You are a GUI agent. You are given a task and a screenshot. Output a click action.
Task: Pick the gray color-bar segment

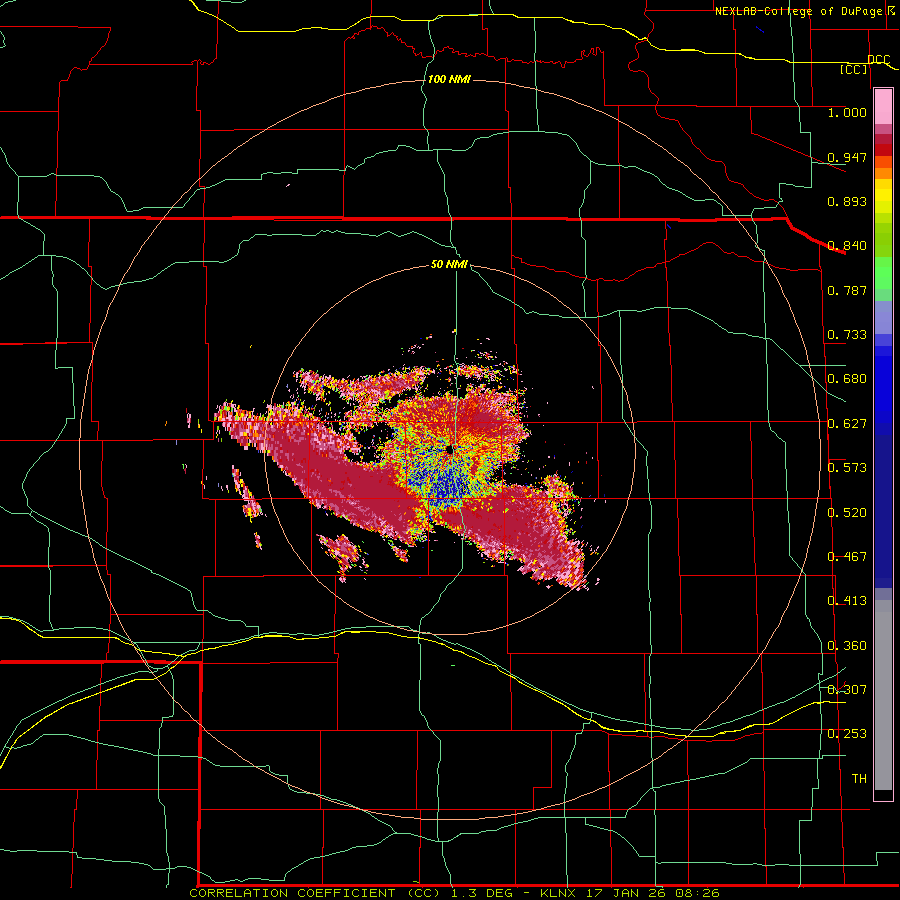coord(883,695)
